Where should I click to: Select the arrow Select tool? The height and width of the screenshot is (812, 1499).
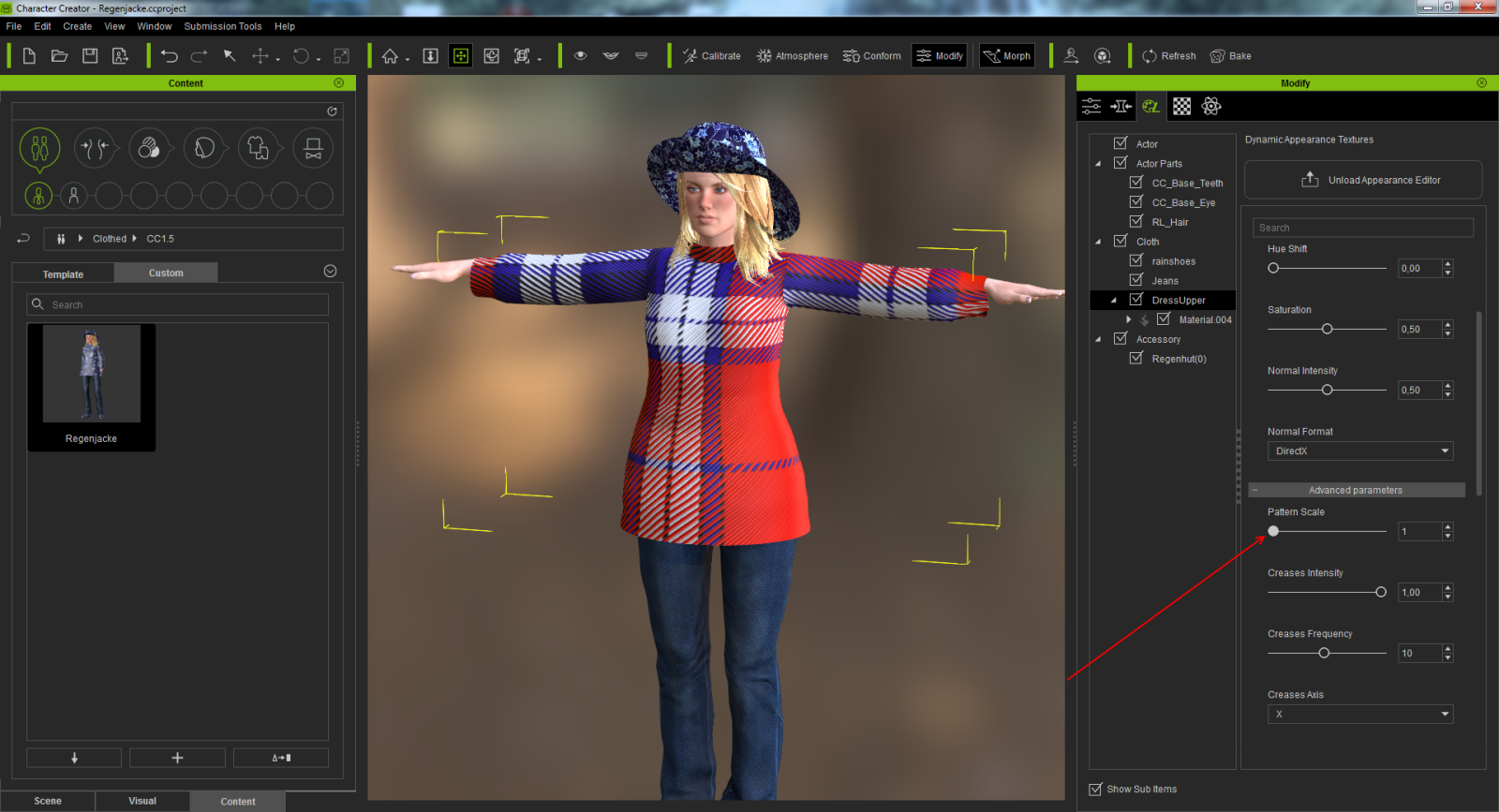click(230, 56)
